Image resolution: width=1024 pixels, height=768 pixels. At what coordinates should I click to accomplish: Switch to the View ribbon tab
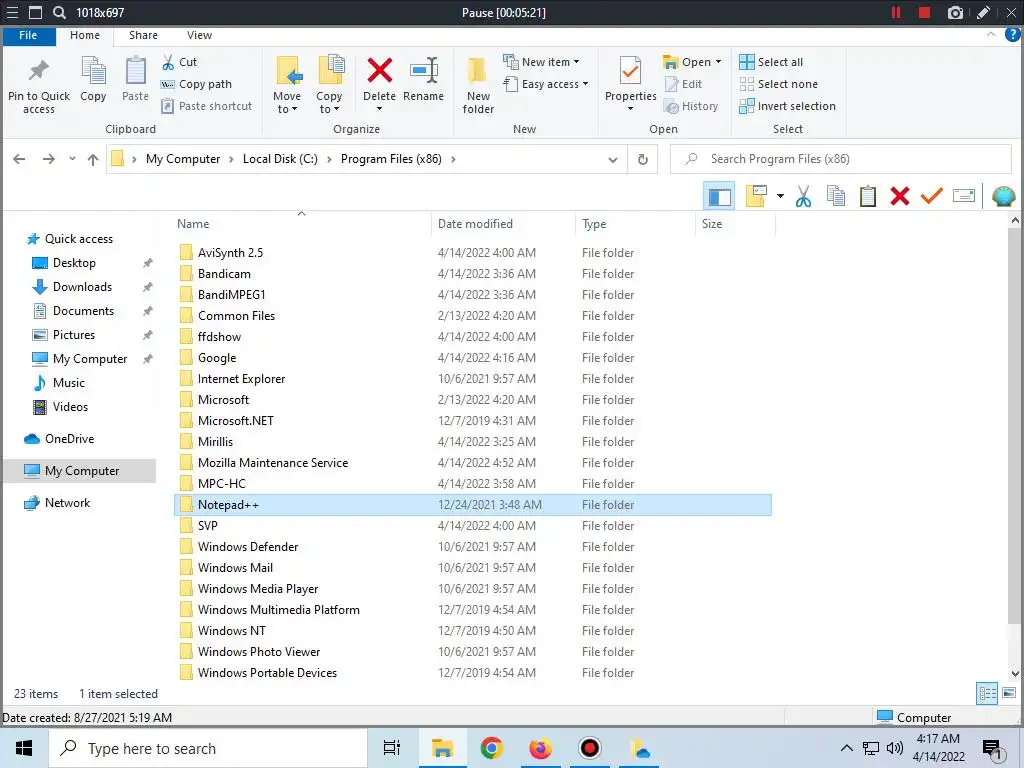(x=199, y=35)
